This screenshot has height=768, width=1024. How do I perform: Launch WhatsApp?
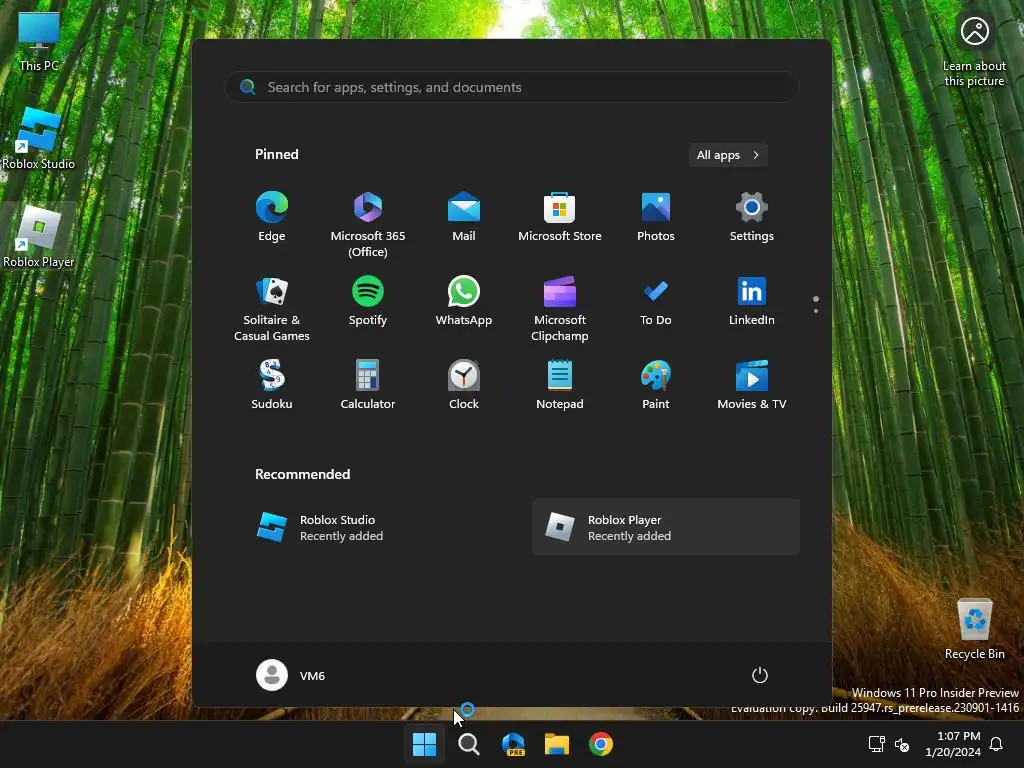coord(464,301)
